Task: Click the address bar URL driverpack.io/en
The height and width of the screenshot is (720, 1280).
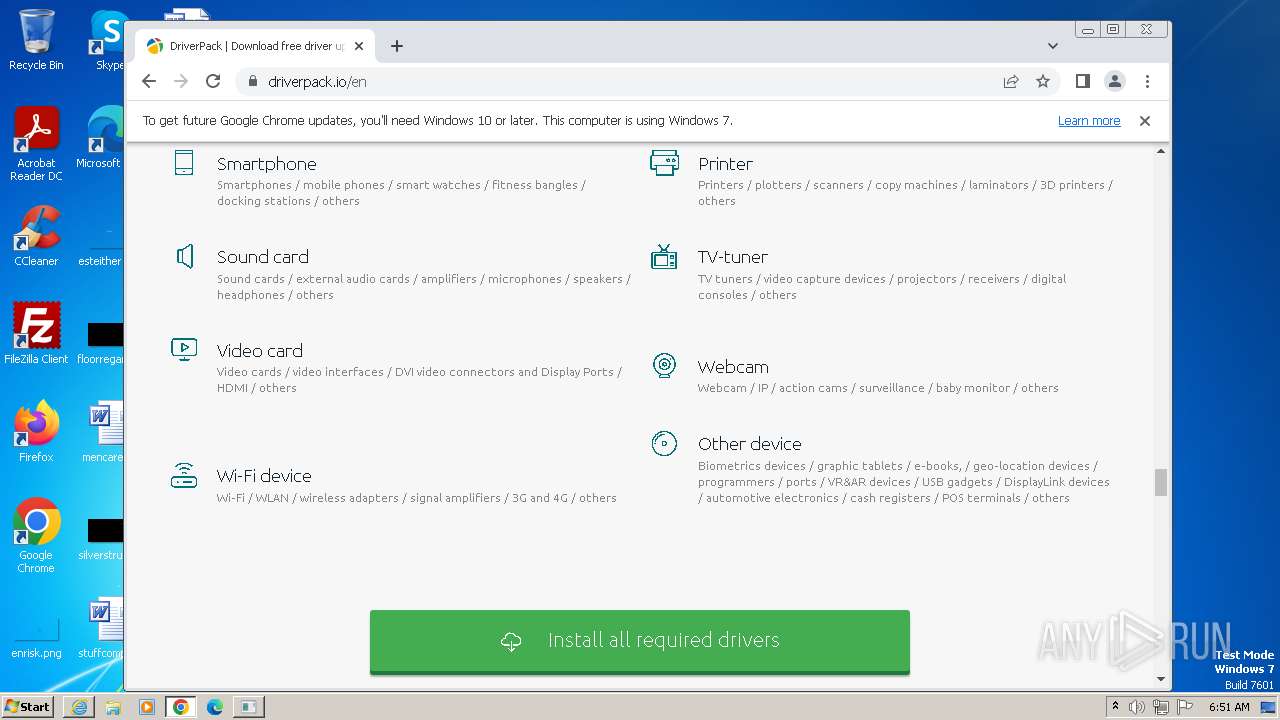Action: (317, 82)
